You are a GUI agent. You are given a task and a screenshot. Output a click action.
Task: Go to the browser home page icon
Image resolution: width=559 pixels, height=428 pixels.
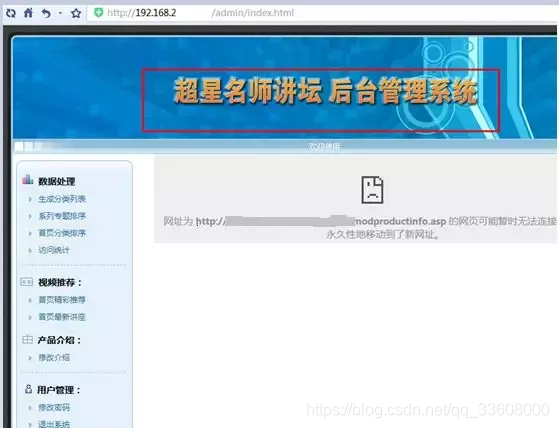(x=28, y=13)
